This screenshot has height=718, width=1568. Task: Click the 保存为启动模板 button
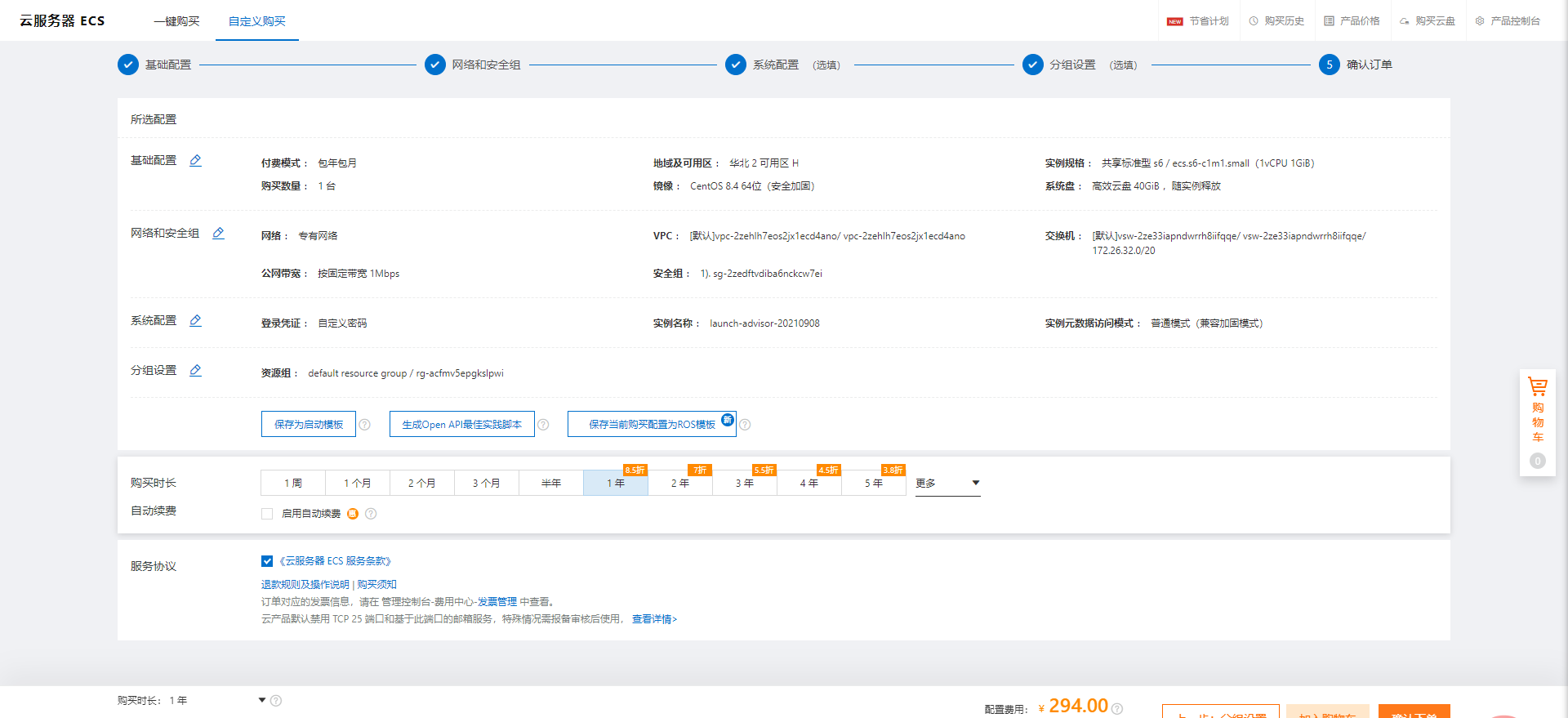309,425
